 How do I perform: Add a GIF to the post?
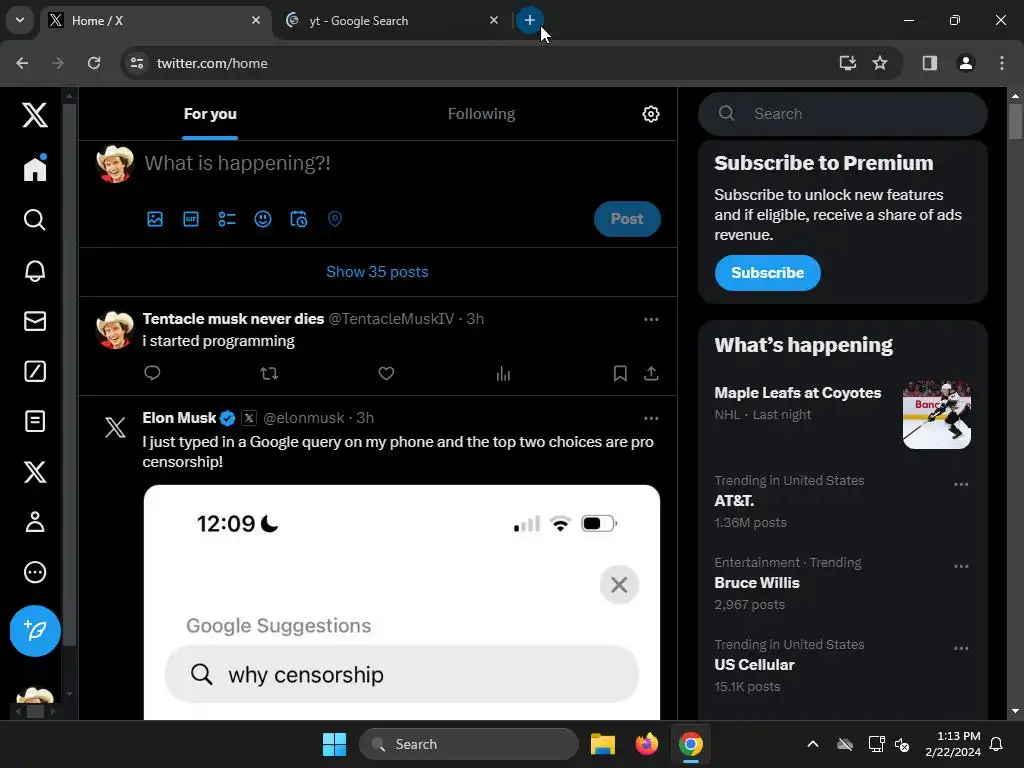coord(191,219)
